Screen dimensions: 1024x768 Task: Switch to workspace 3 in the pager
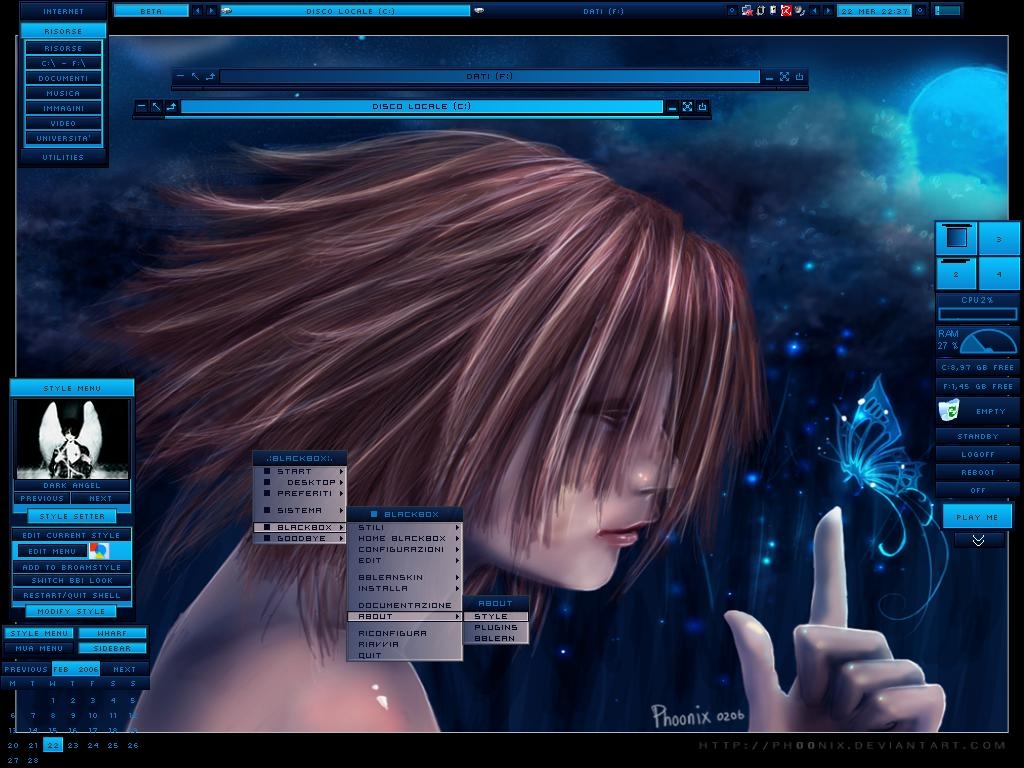click(x=999, y=238)
